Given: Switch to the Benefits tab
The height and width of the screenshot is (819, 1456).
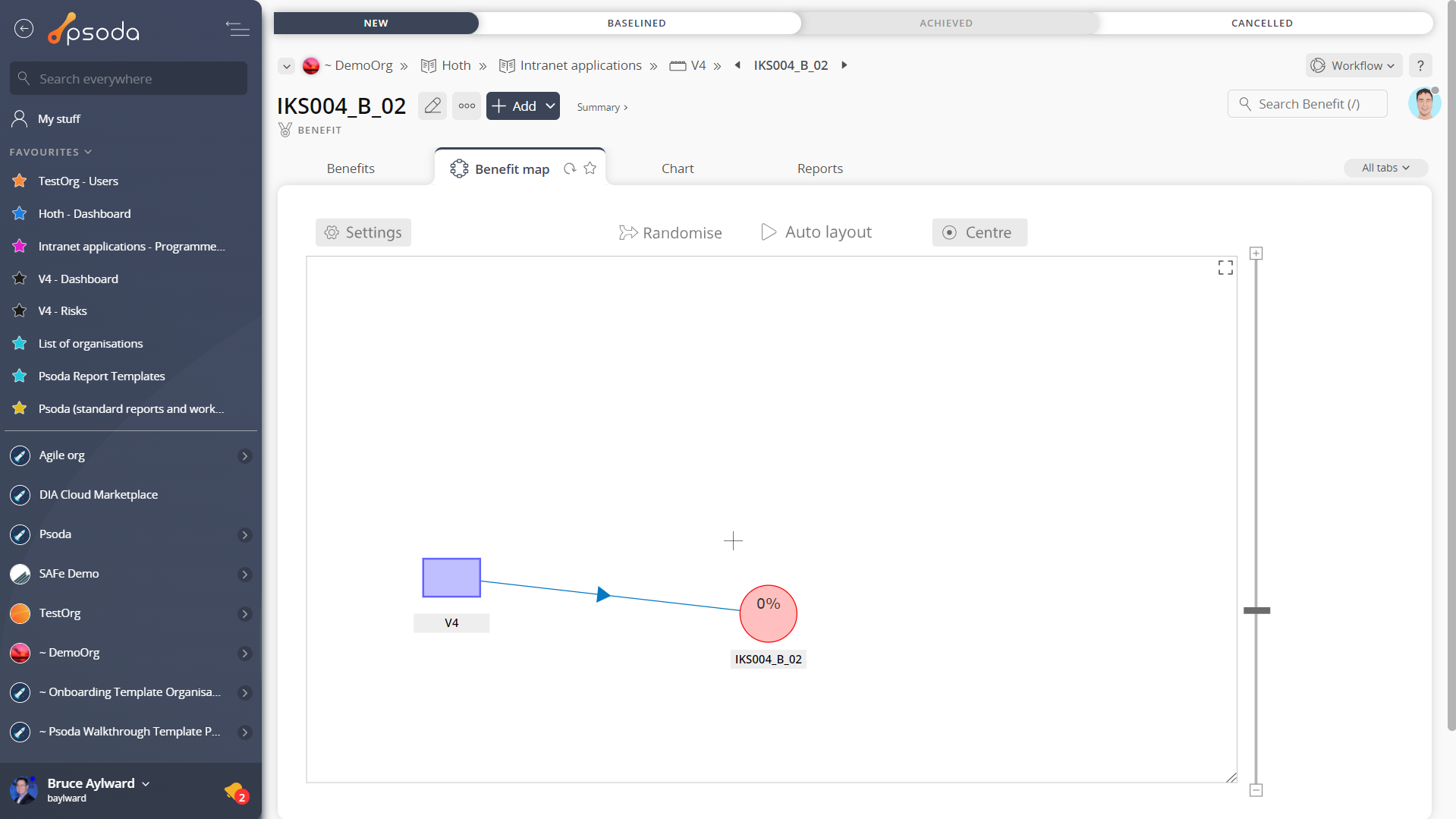Looking at the screenshot, I should click(351, 169).
